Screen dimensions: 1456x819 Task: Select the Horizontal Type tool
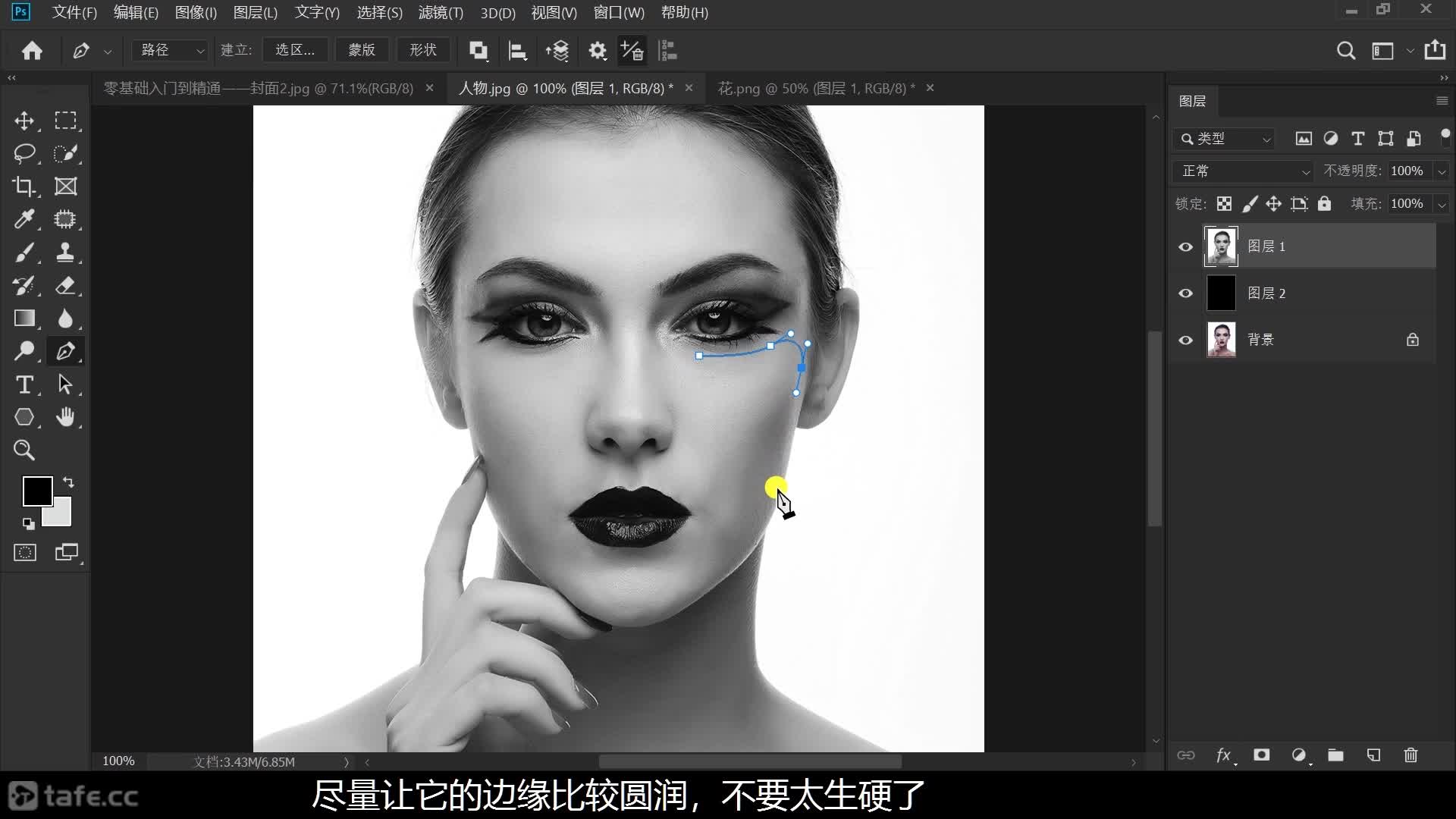(x=24, y=384)
